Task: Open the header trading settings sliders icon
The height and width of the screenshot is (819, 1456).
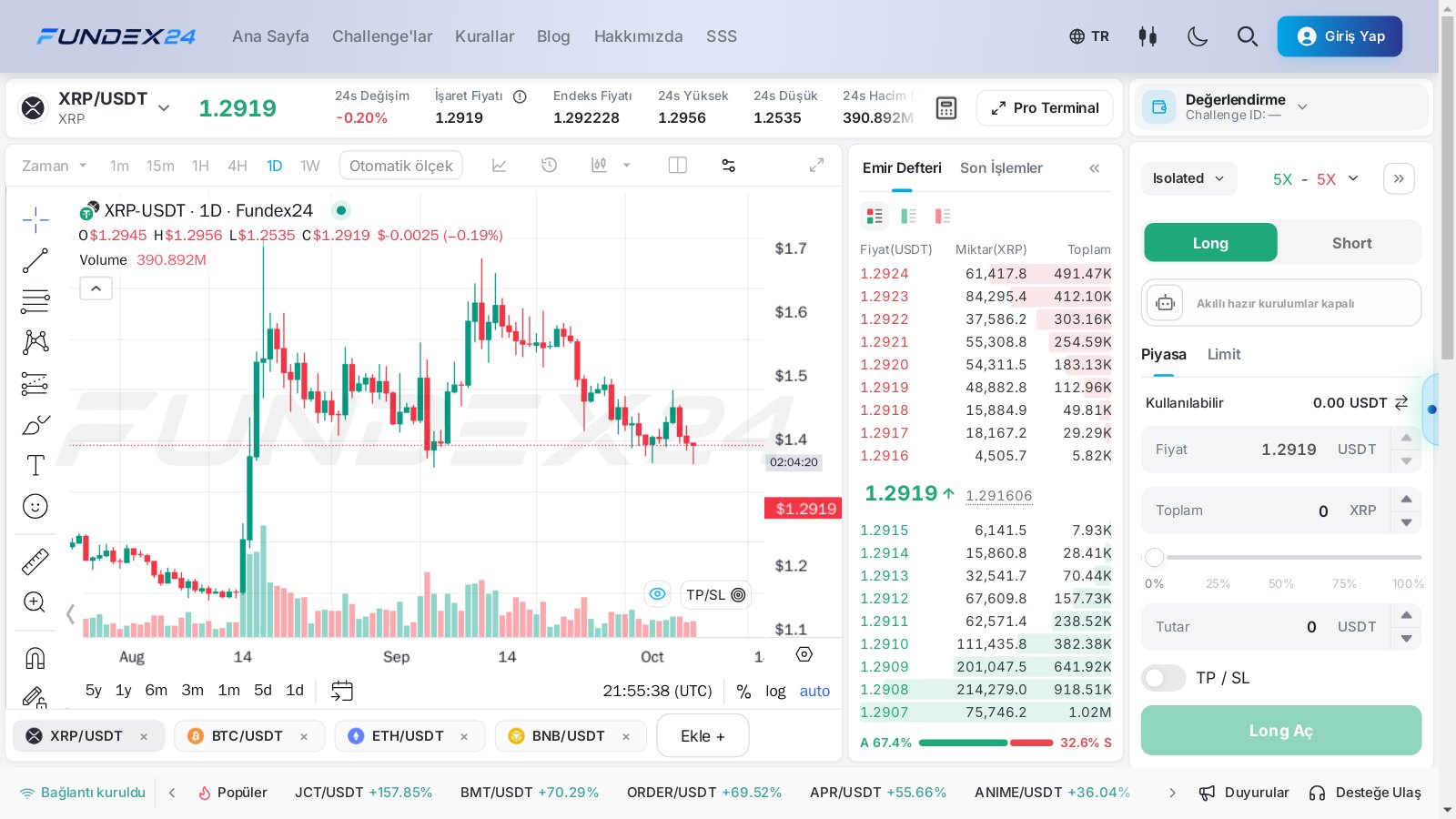Action: click(1148, 36)
